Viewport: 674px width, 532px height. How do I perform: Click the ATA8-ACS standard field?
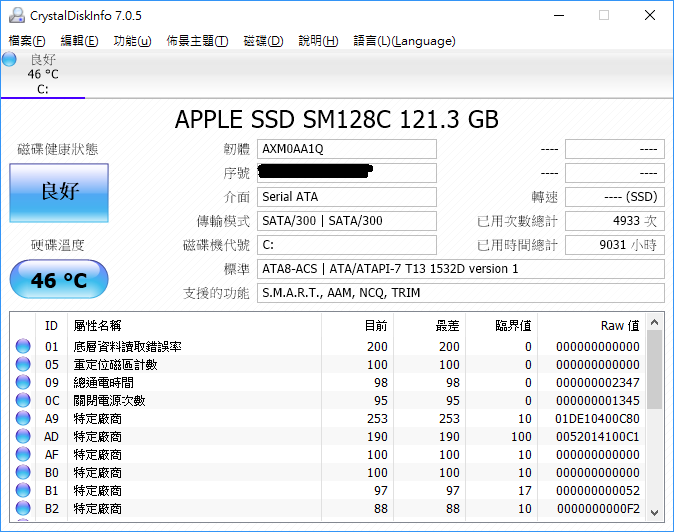point(461,269)
